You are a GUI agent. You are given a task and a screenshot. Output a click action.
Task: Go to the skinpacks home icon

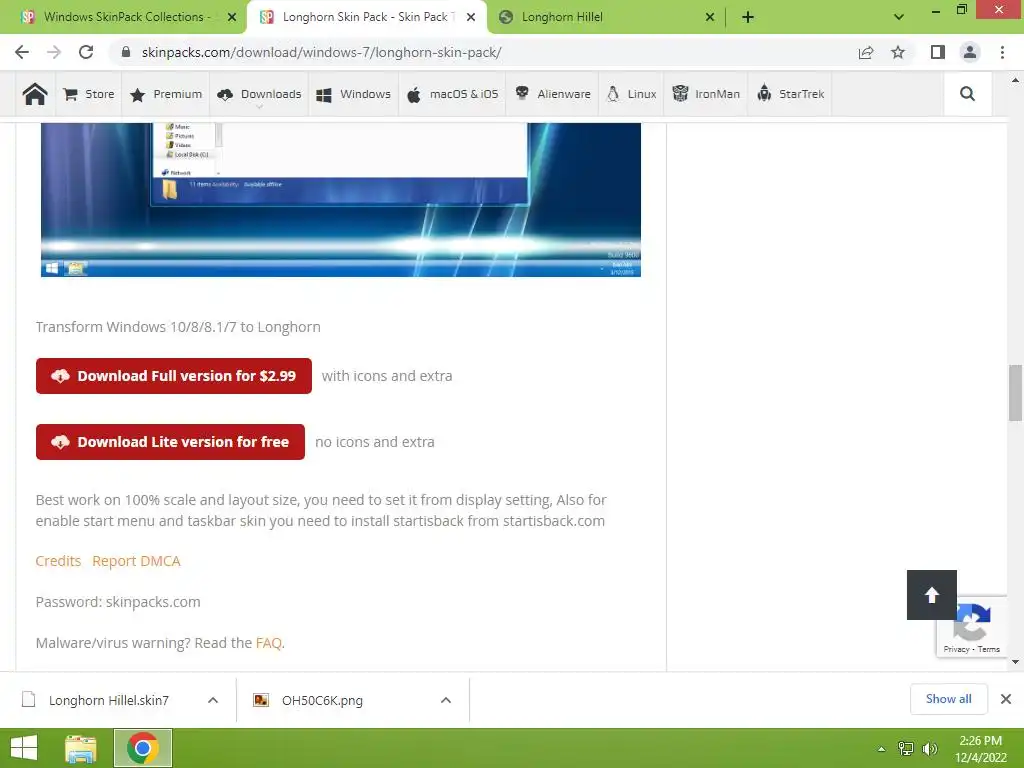(x=35, y=94)
